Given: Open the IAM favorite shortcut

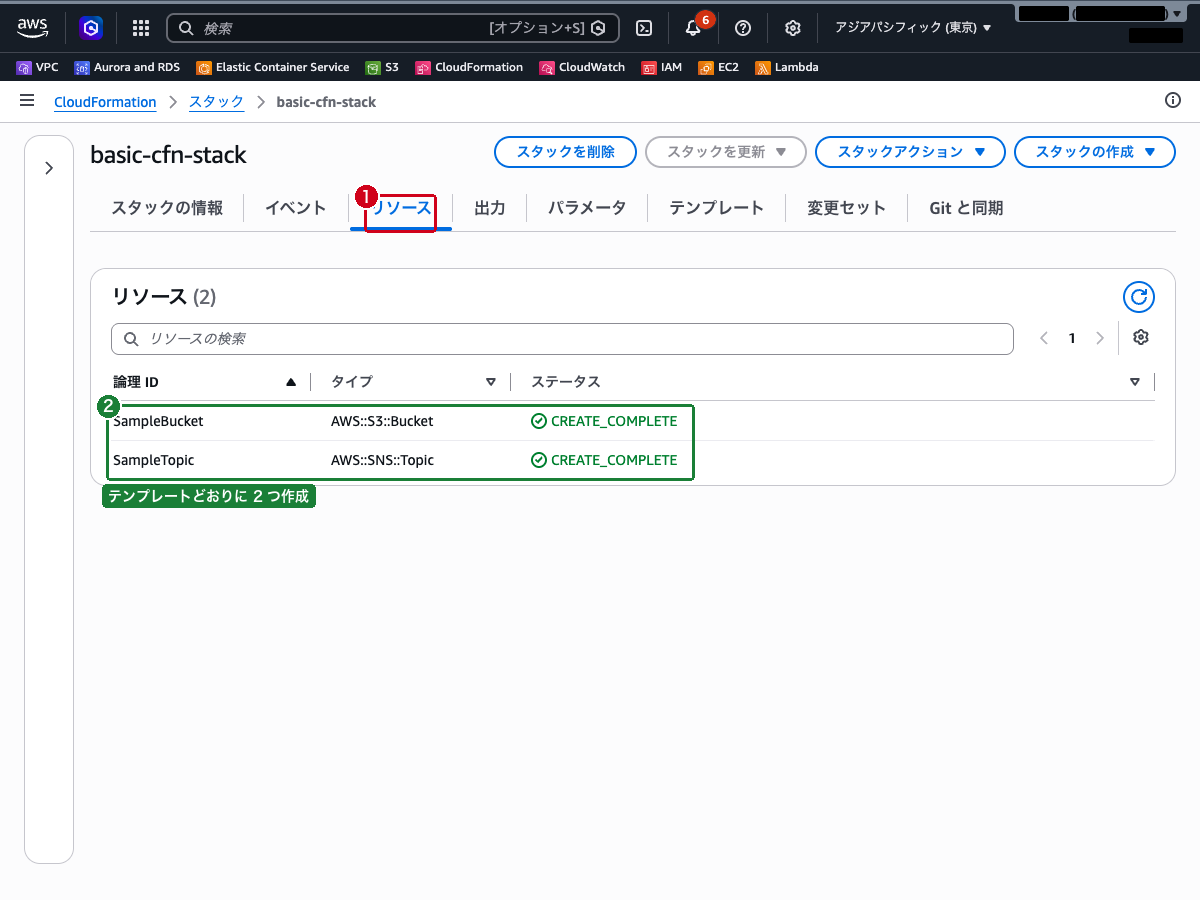Looking at the screenshot, I should point(662,67).
